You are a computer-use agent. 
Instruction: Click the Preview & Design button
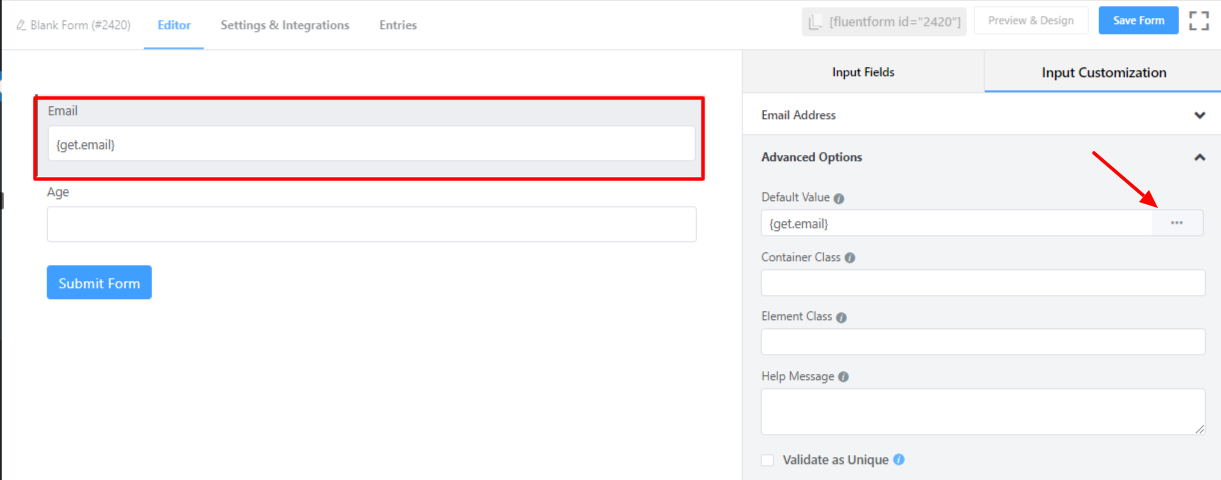coord(1030,21)
